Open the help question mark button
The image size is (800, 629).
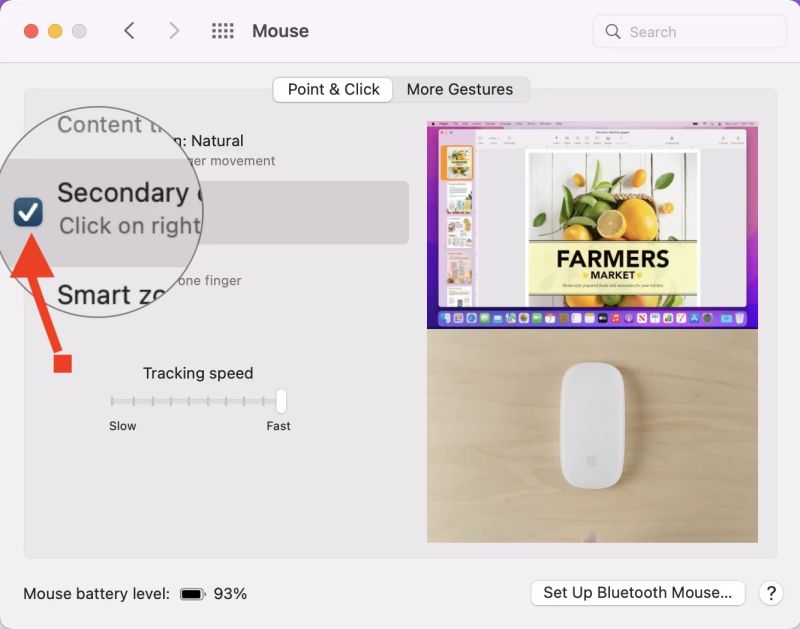771,592
